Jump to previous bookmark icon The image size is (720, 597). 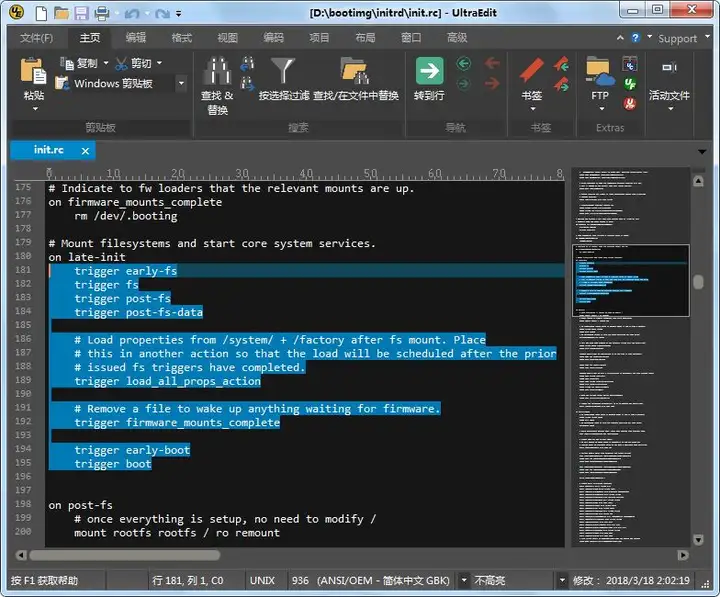click(x=561, y=64)
